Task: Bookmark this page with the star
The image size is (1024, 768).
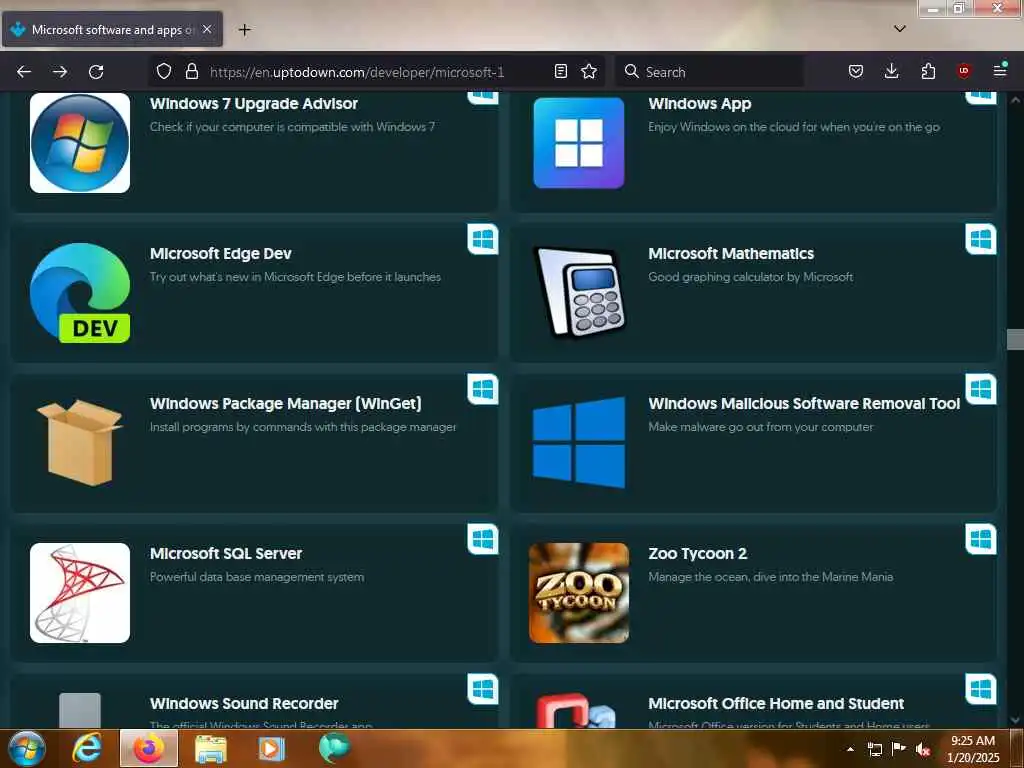Action: click(589, 72)
